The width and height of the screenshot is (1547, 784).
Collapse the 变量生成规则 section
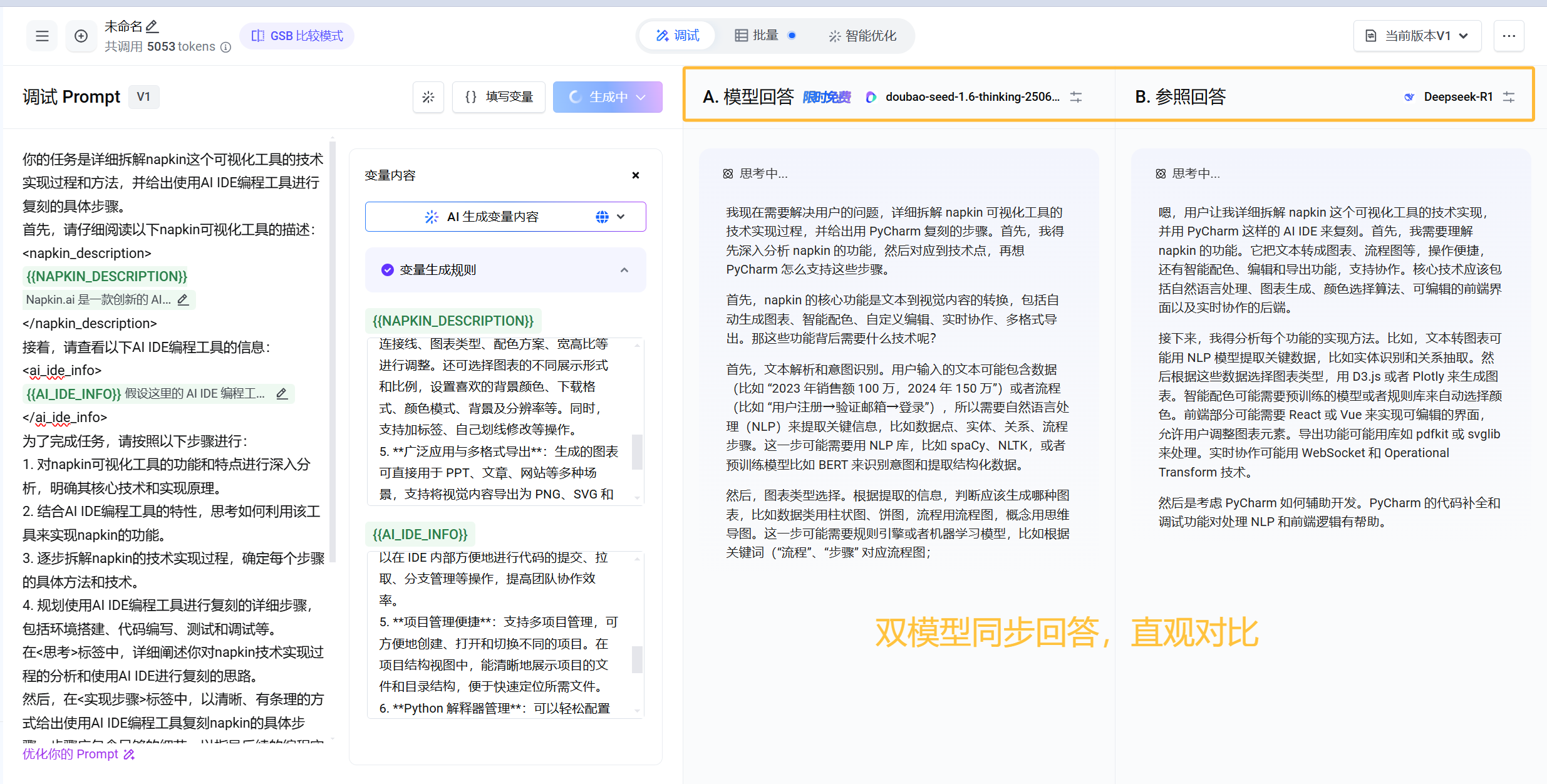(x=624, y=270)
